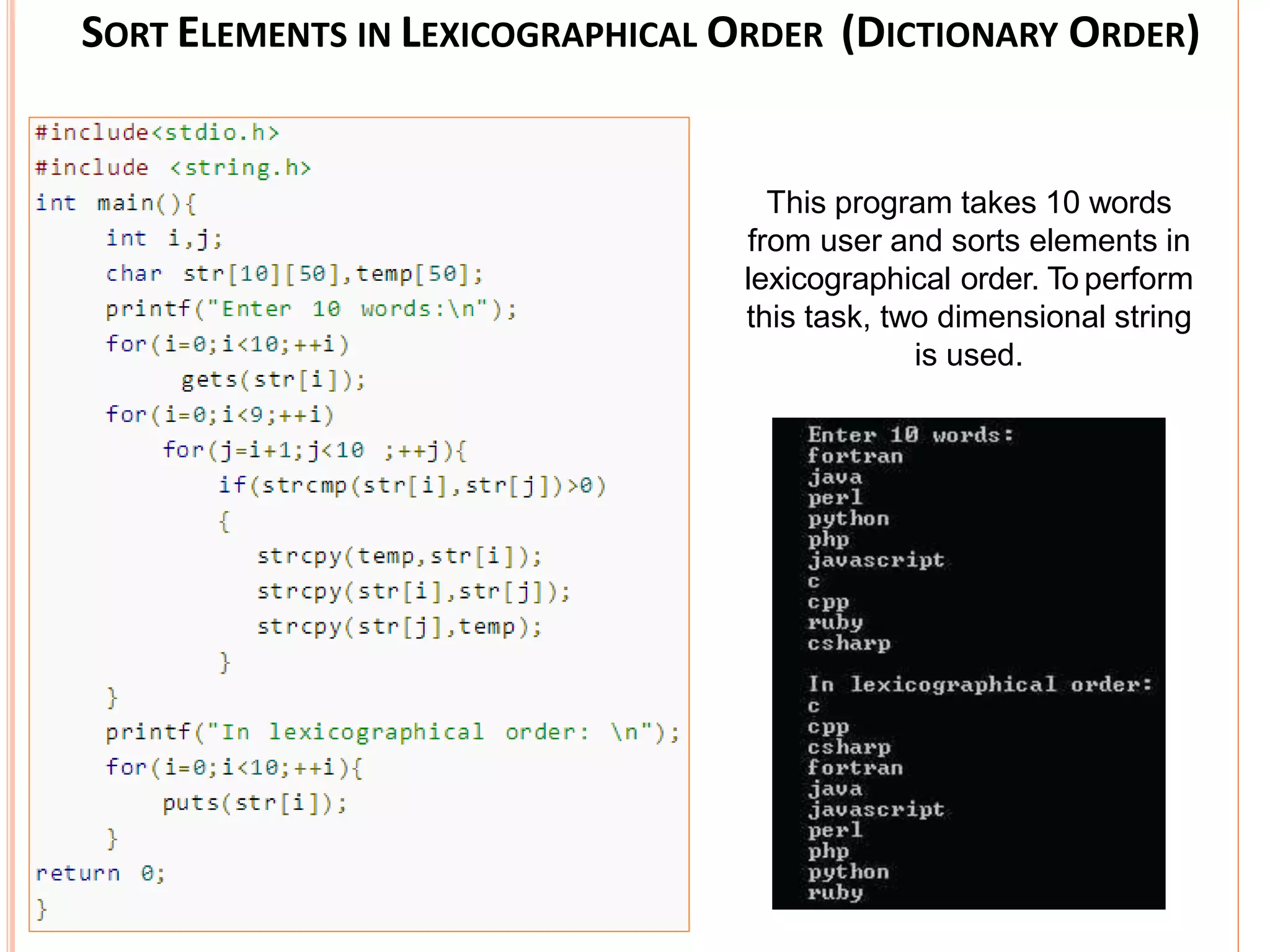This screenshot has width=1270, height=952.
Task: Click the console input word 'fortran' after the prompt
Action: tap(855, 456)
